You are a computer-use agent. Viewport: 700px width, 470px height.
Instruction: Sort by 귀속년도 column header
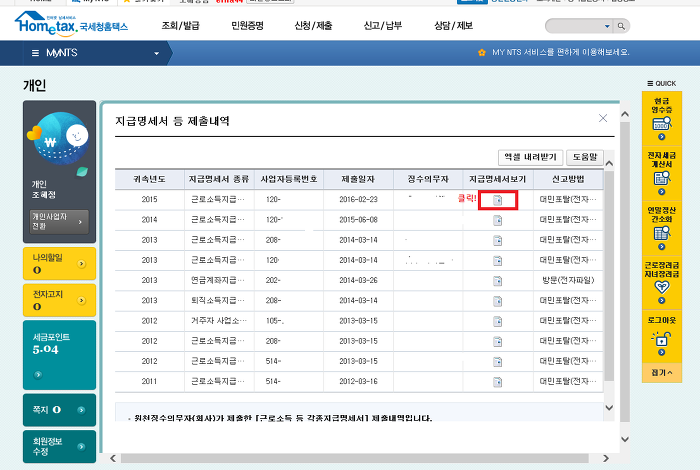[x=150, y=179]
